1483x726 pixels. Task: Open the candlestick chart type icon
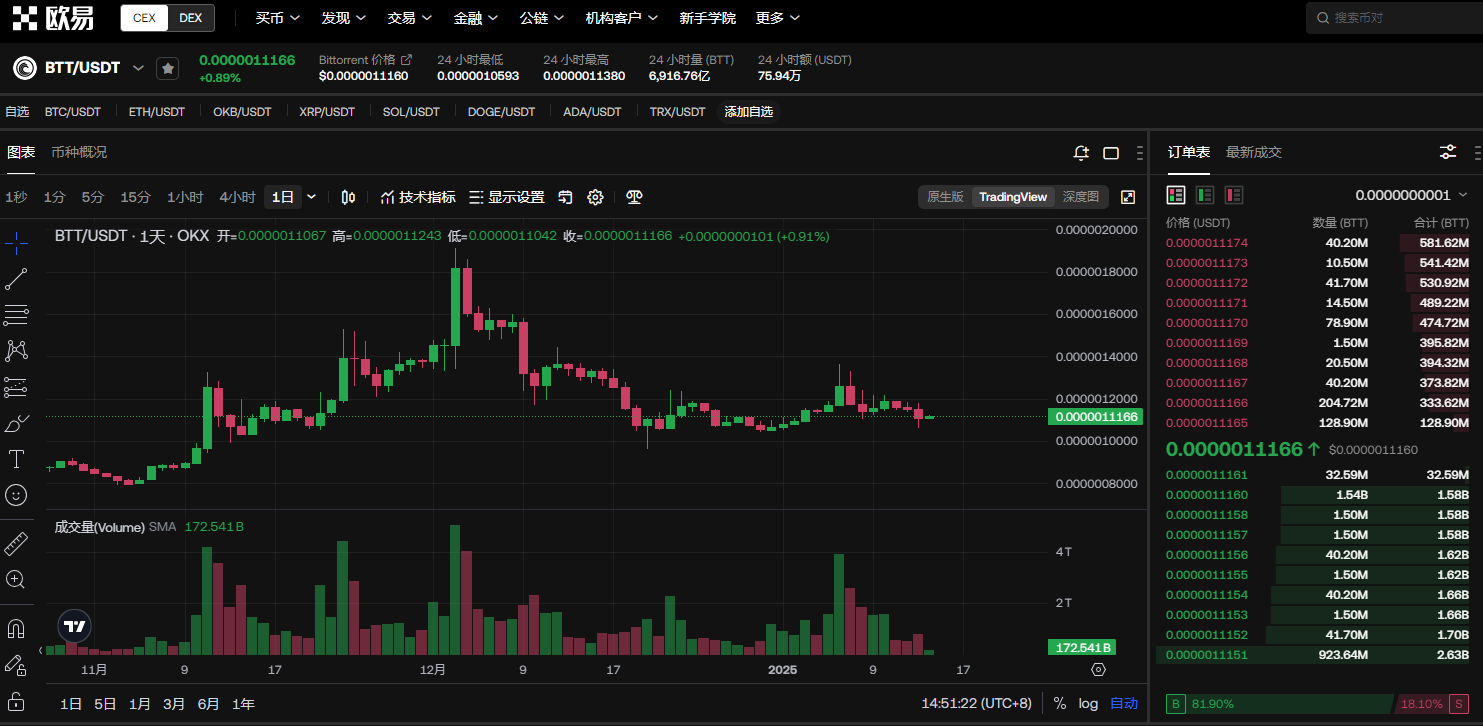(x=348, y=197)
